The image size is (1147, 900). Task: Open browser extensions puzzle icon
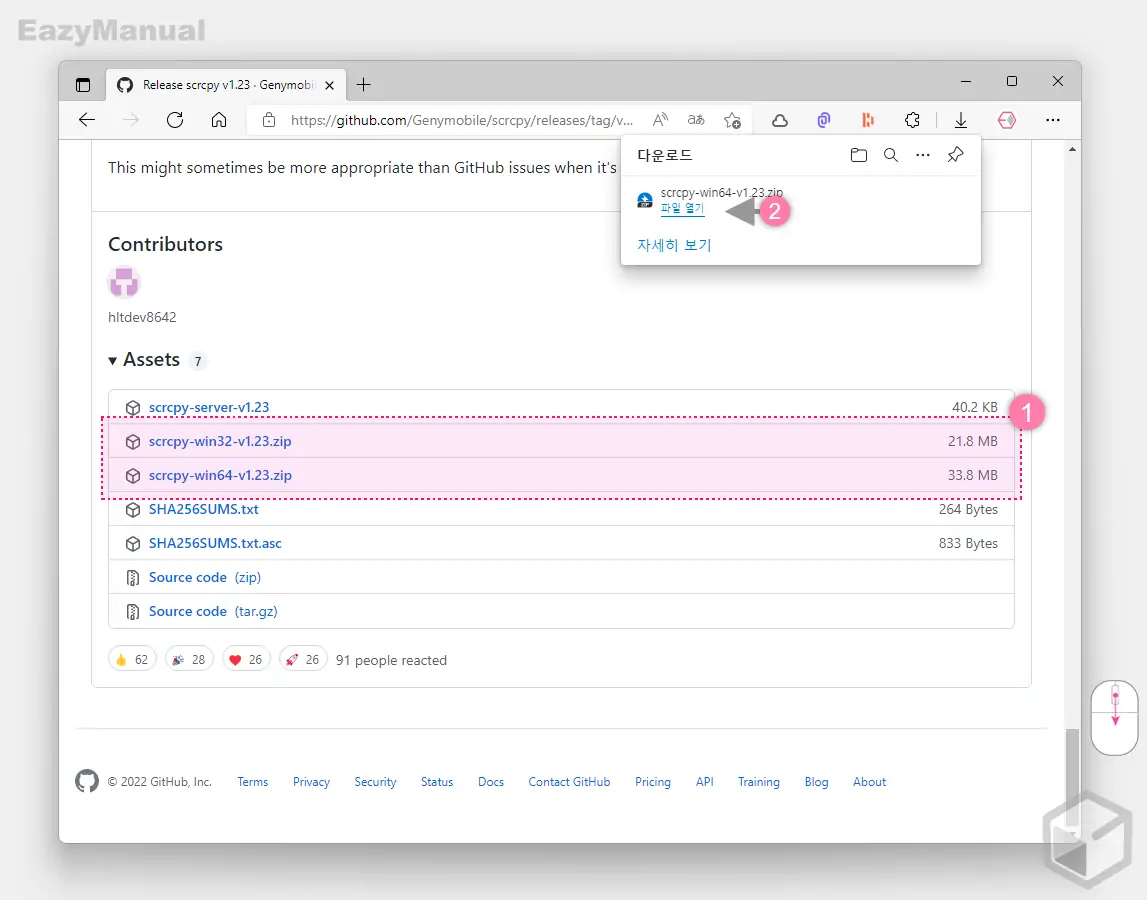pos(912,120)
